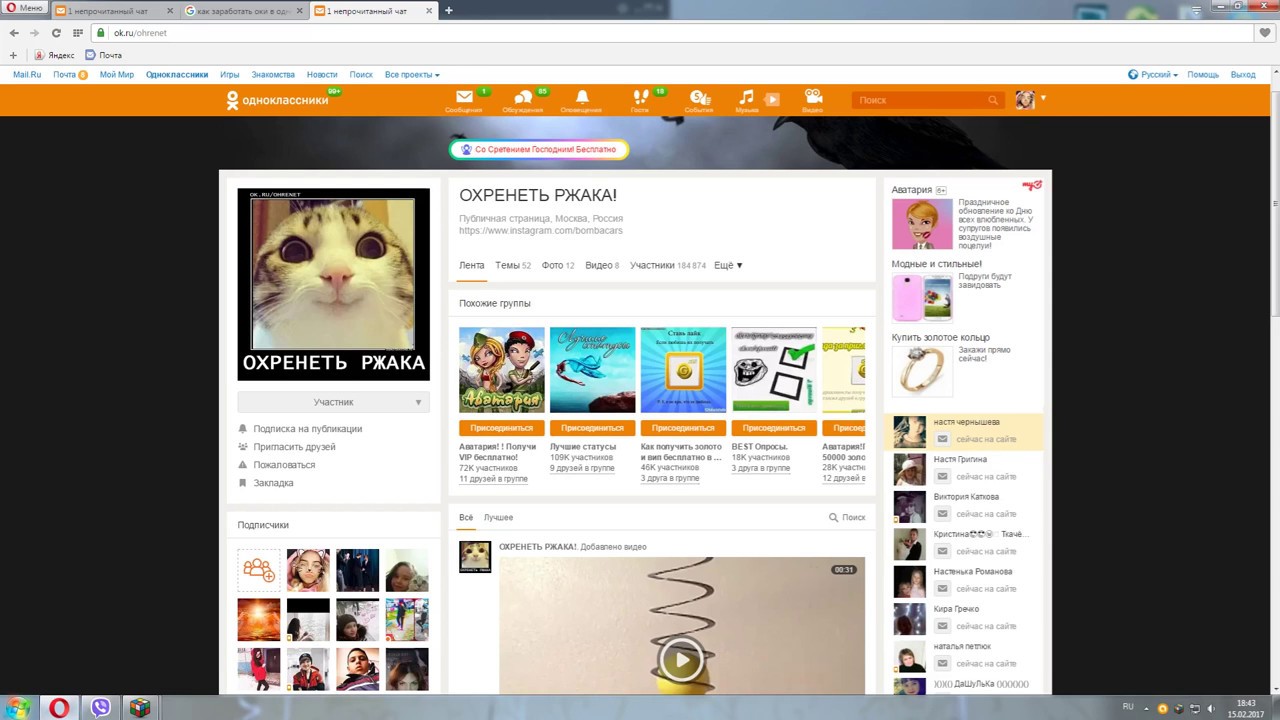Screen dimensions: 1280x720
Task: Open Viber from the taskbar
Action: (x=100, y=708)
